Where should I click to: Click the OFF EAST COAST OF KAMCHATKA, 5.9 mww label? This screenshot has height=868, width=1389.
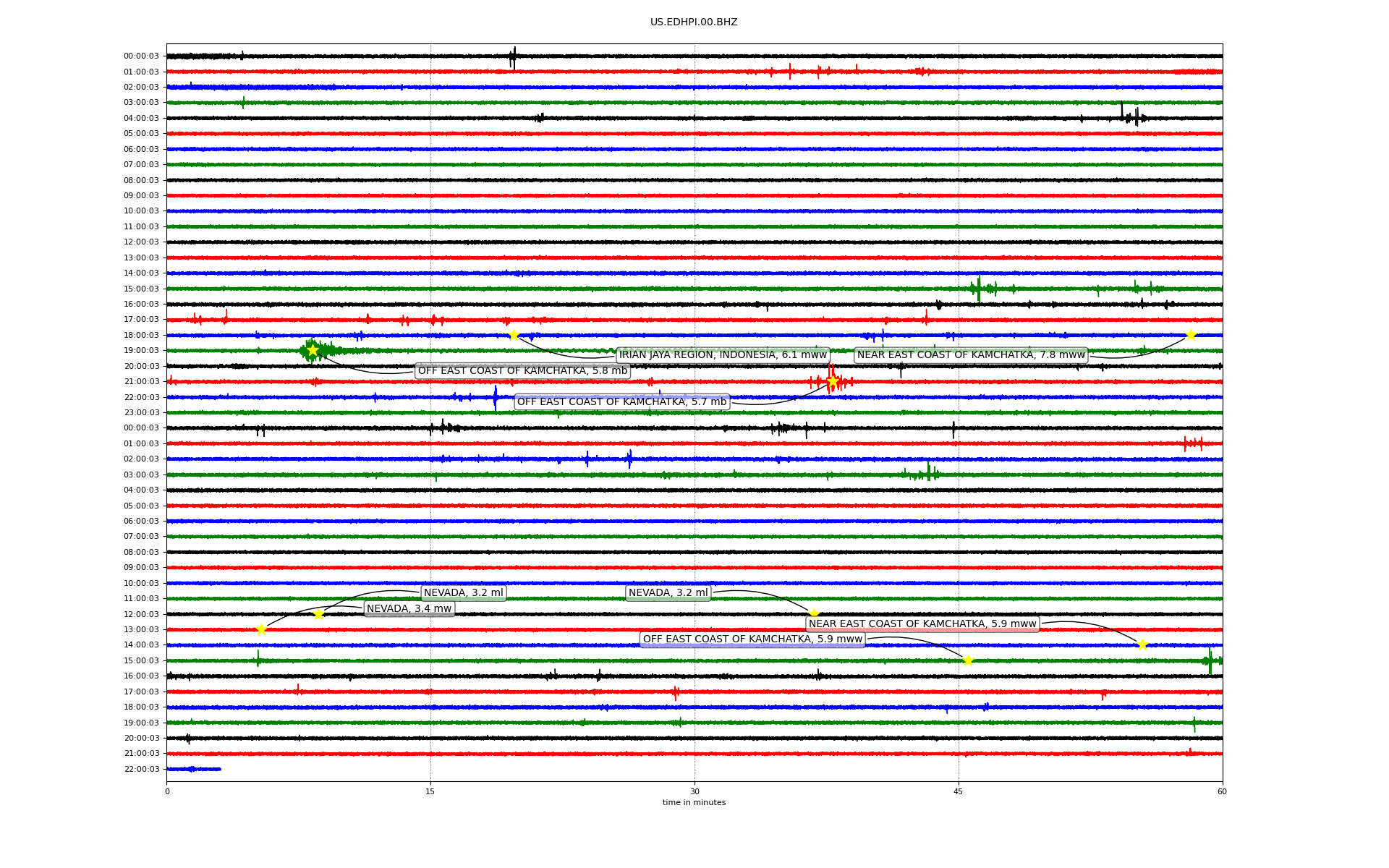click(752, 639)
